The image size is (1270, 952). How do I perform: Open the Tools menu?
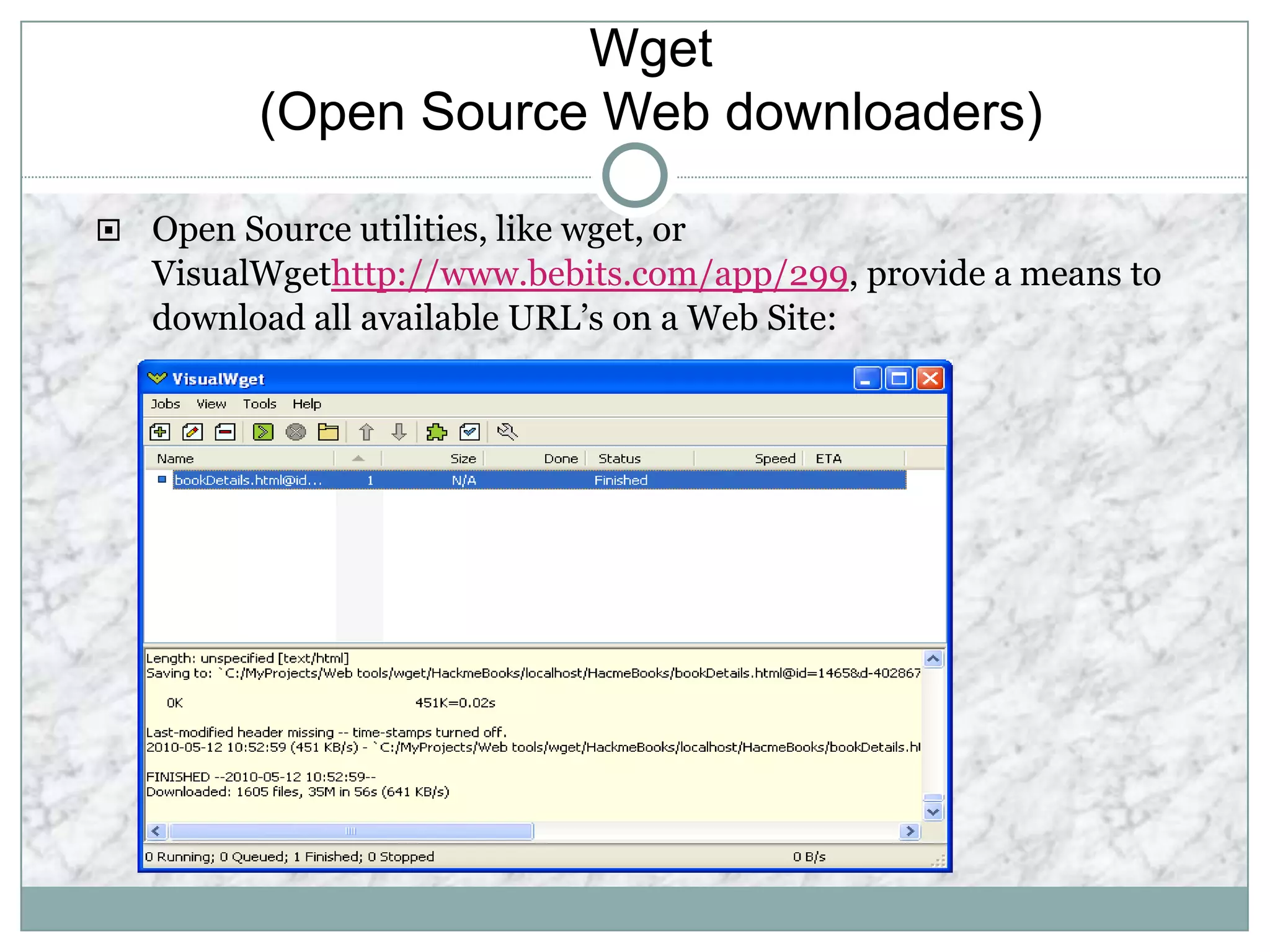coord(259,404)
